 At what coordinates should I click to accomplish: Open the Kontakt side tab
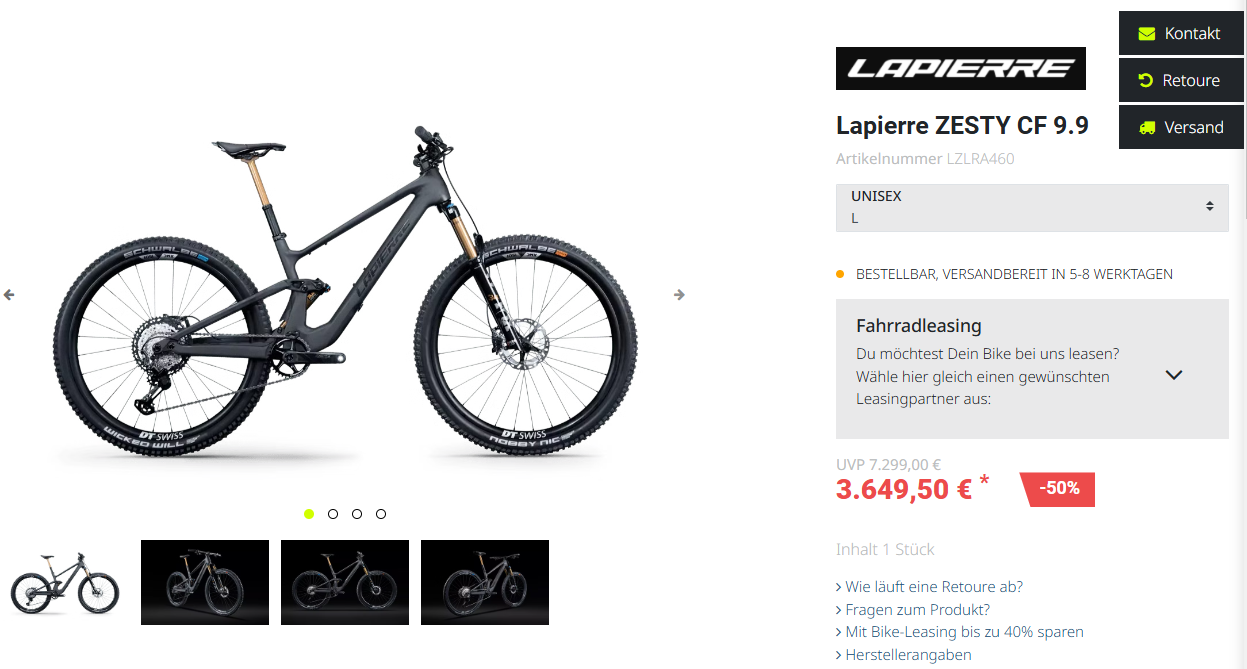coord(1180,34)
